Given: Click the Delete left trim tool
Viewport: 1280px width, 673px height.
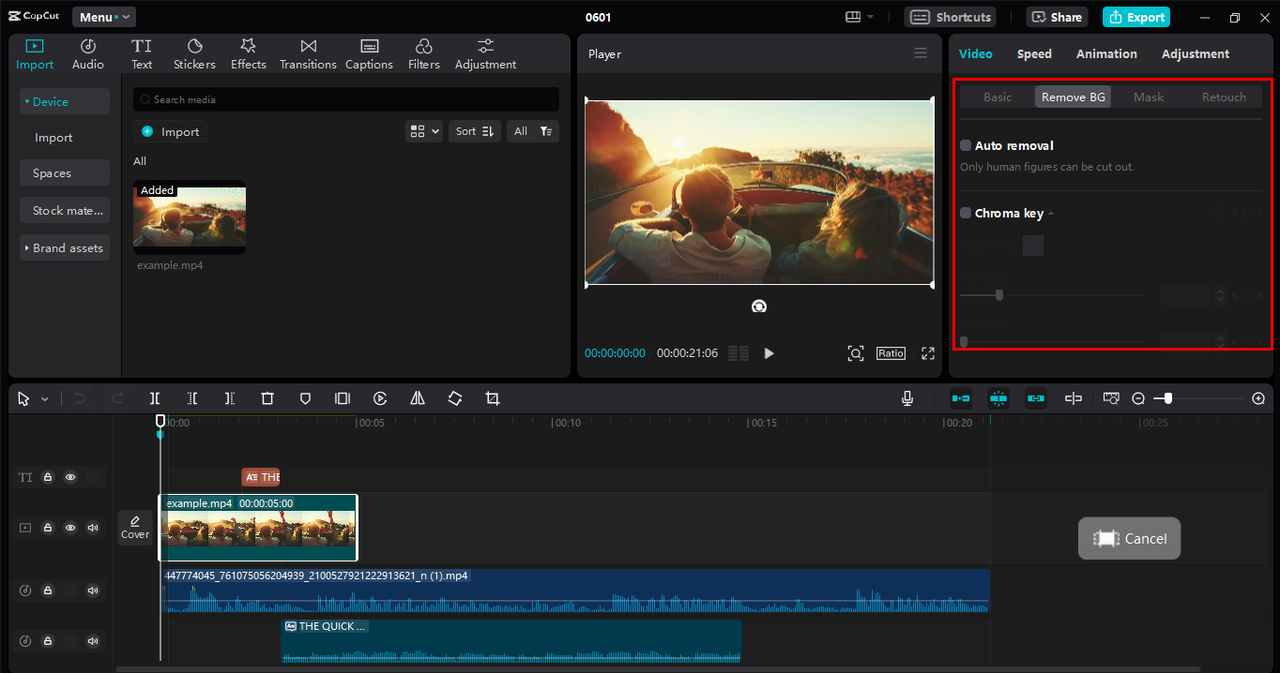Looking at the screenshot, I should click(x=192, y=398).
